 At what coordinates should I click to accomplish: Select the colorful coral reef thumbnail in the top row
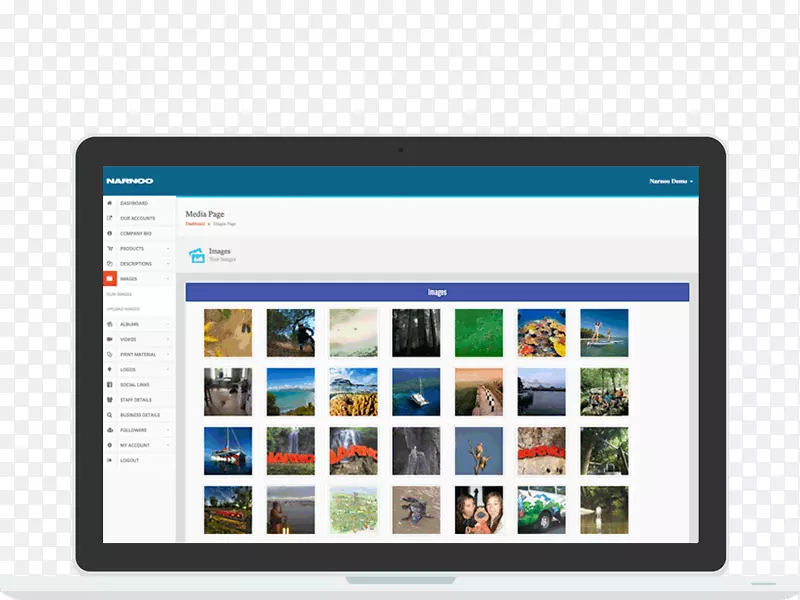pos(541,333)
